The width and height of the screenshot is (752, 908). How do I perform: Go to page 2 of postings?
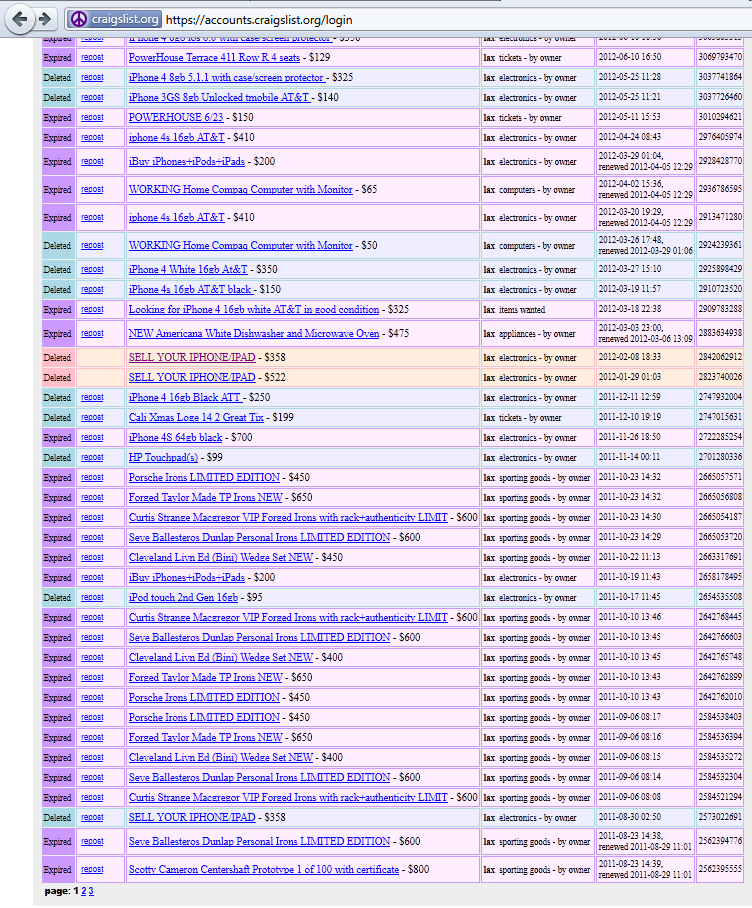pos(83,891)
